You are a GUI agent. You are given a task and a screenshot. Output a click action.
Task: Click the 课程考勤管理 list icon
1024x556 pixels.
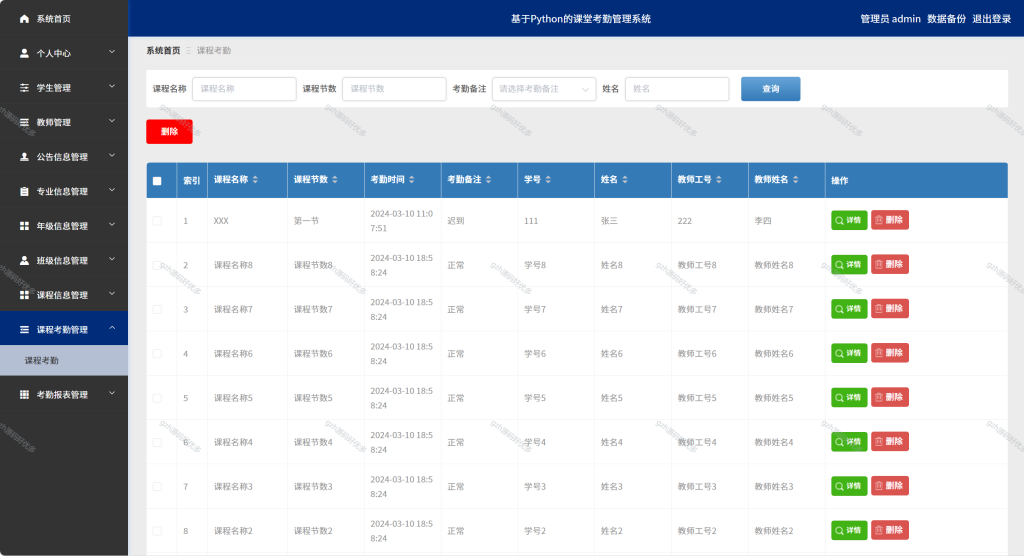(x=24, y=330)
